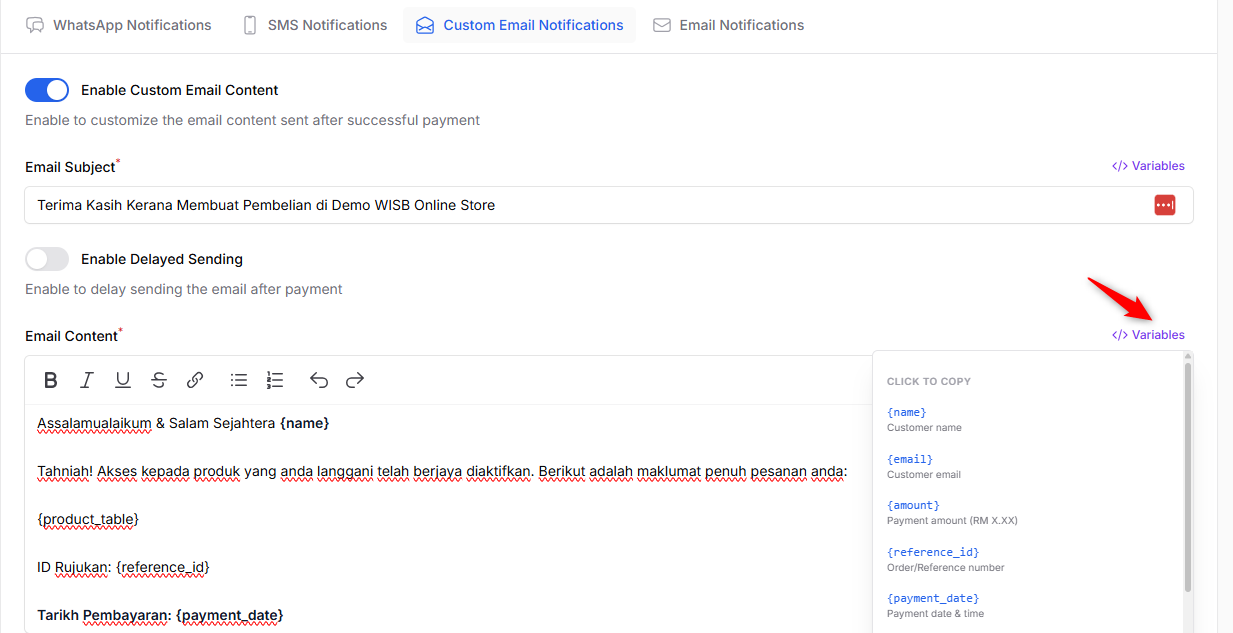This screenshot has height=633, width=1233.
Task: Undo the last edit in editor
Action: coord(319,380)
